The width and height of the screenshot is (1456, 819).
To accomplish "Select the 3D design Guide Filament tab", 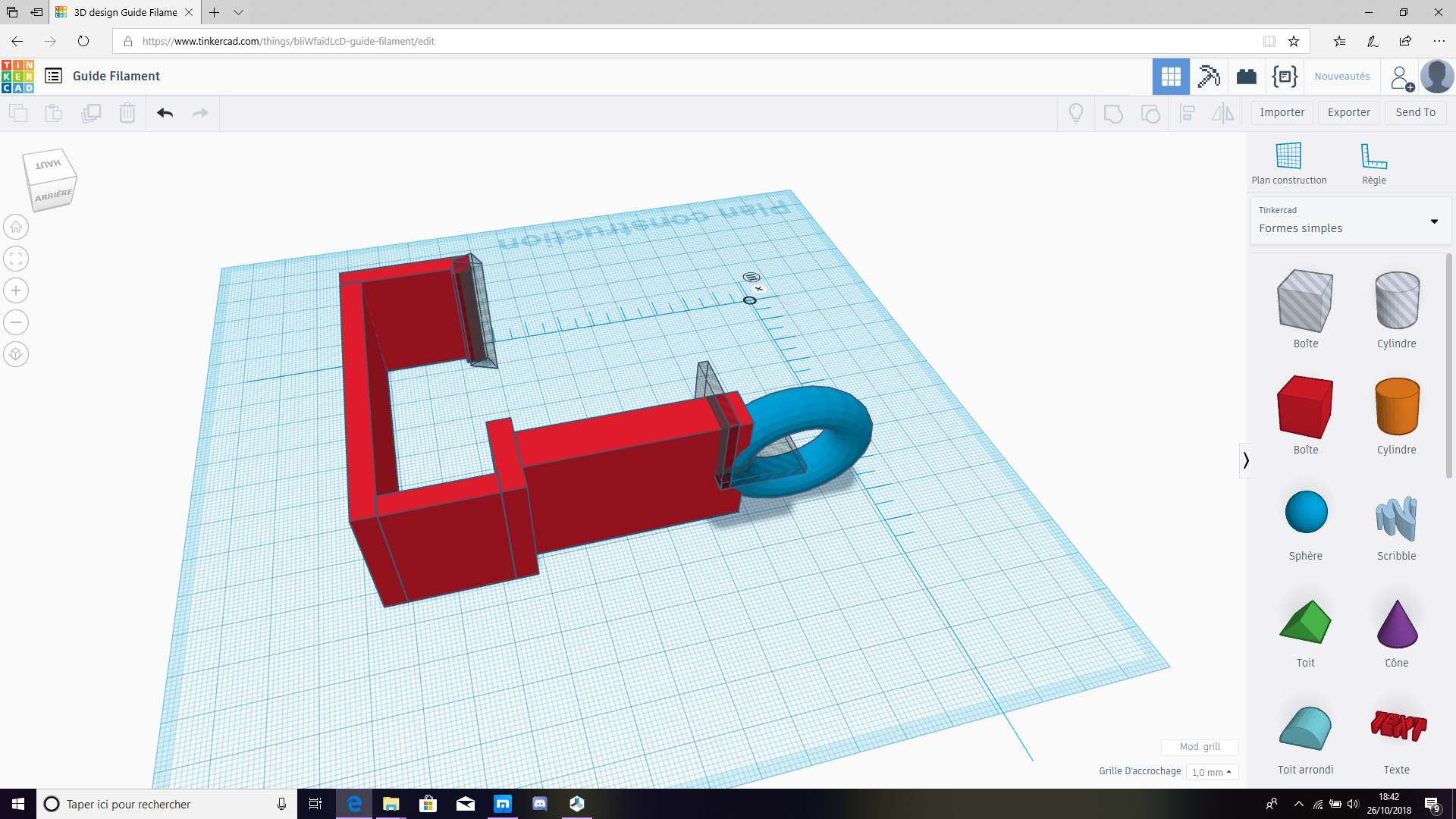I will [125, 12].
